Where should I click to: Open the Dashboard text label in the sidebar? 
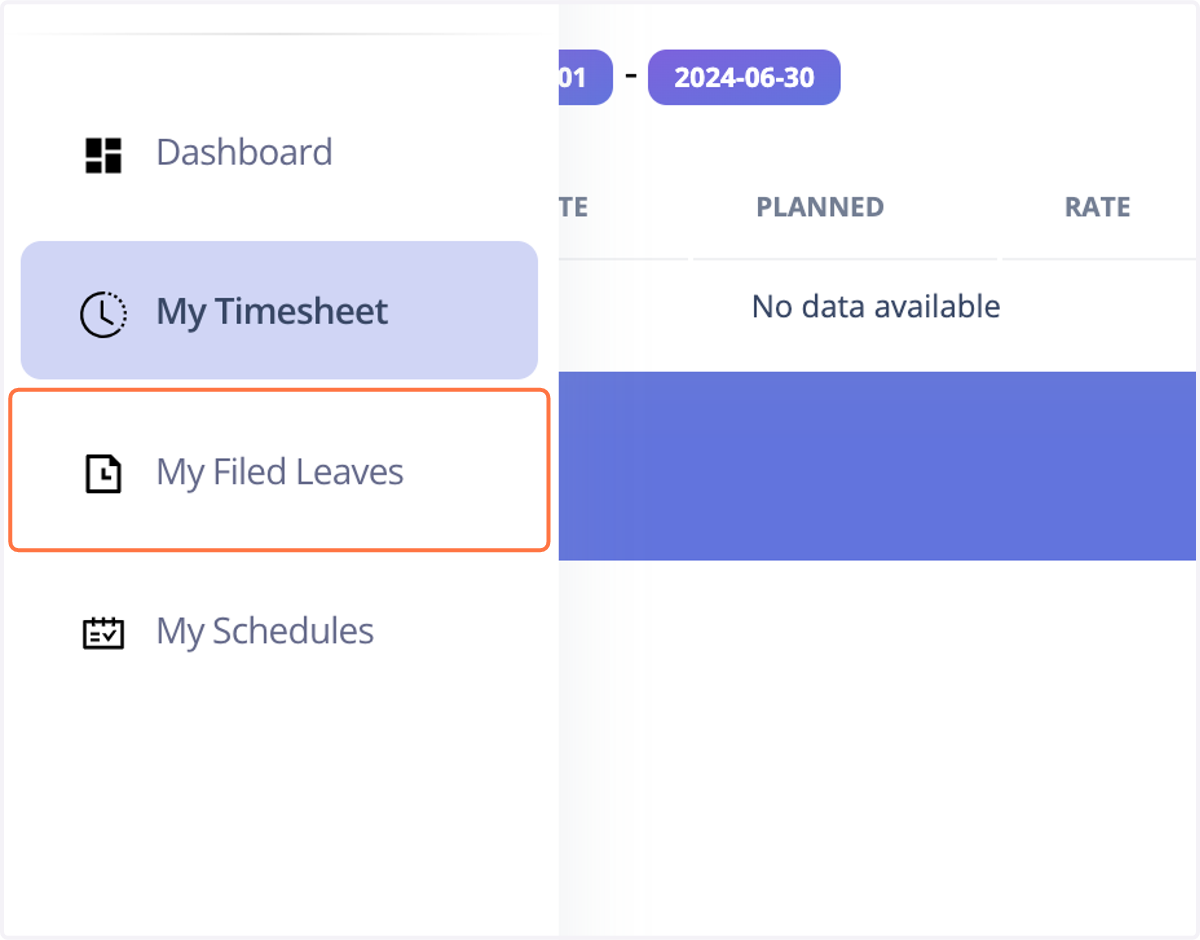coord(244,152)
